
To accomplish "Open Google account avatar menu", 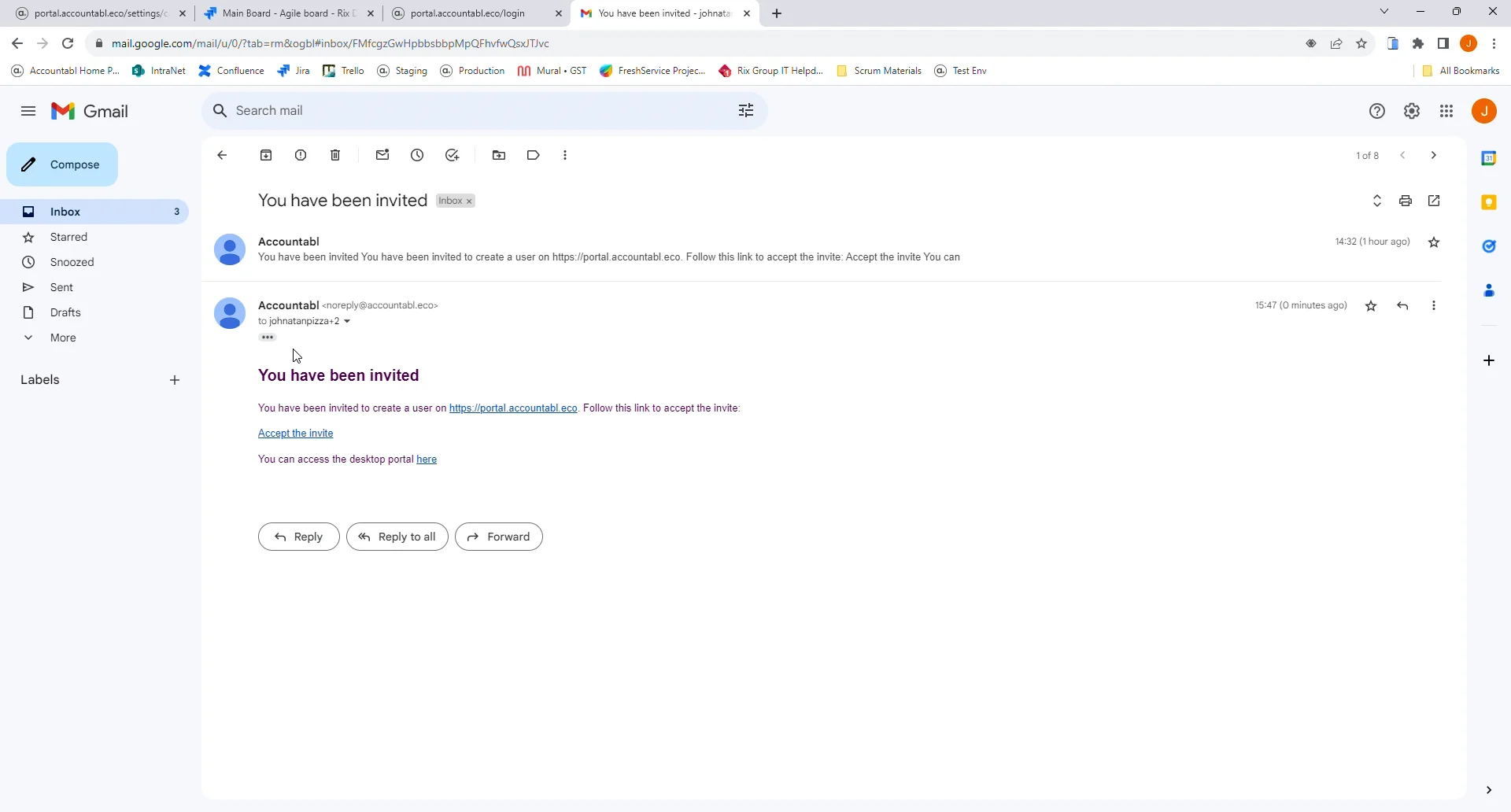I will click(x=1484, y=112).
